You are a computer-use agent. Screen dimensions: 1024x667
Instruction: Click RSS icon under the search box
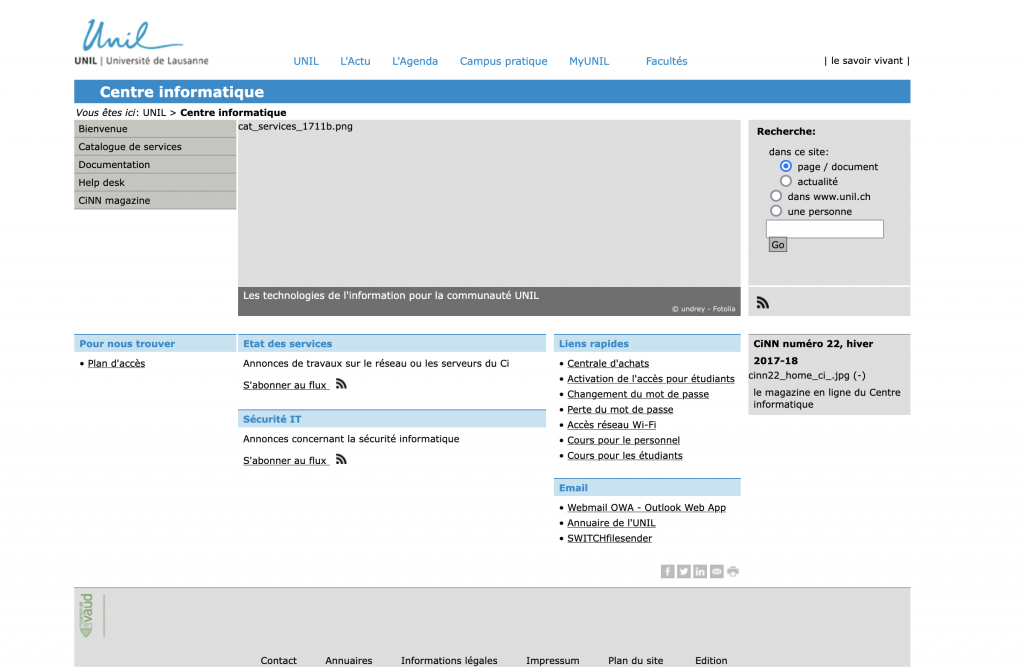tap(763, 303)
